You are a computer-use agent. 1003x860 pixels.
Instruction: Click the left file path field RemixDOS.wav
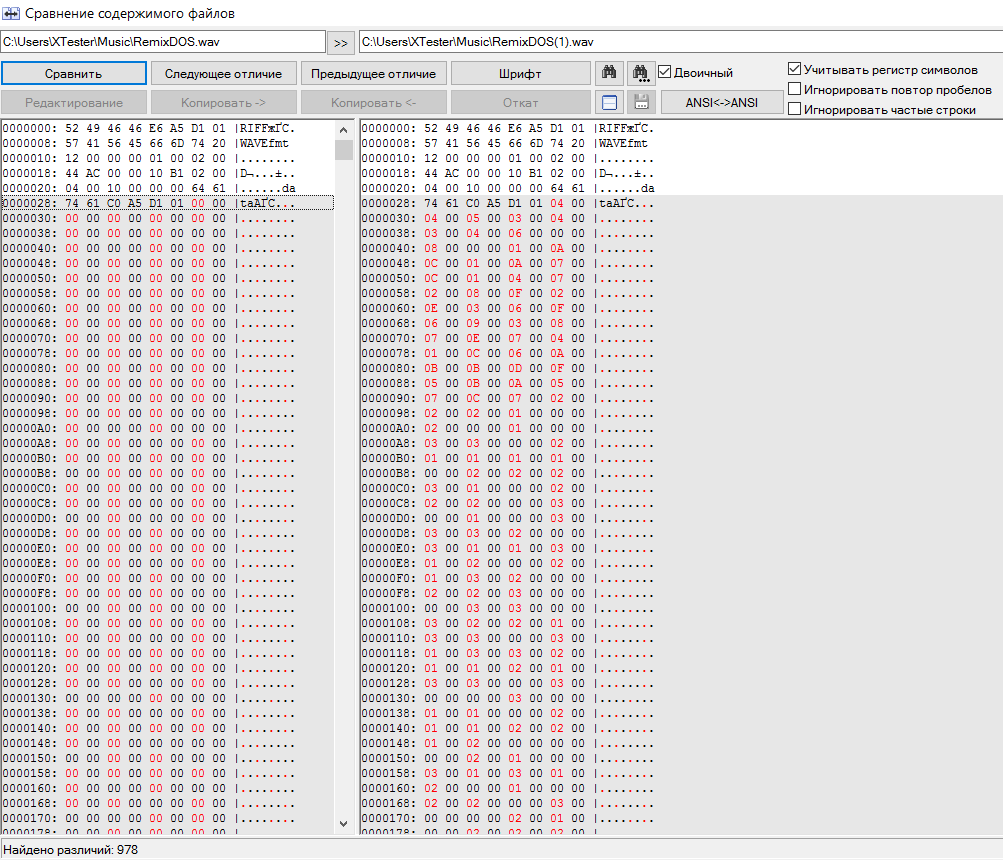point(163,42)
